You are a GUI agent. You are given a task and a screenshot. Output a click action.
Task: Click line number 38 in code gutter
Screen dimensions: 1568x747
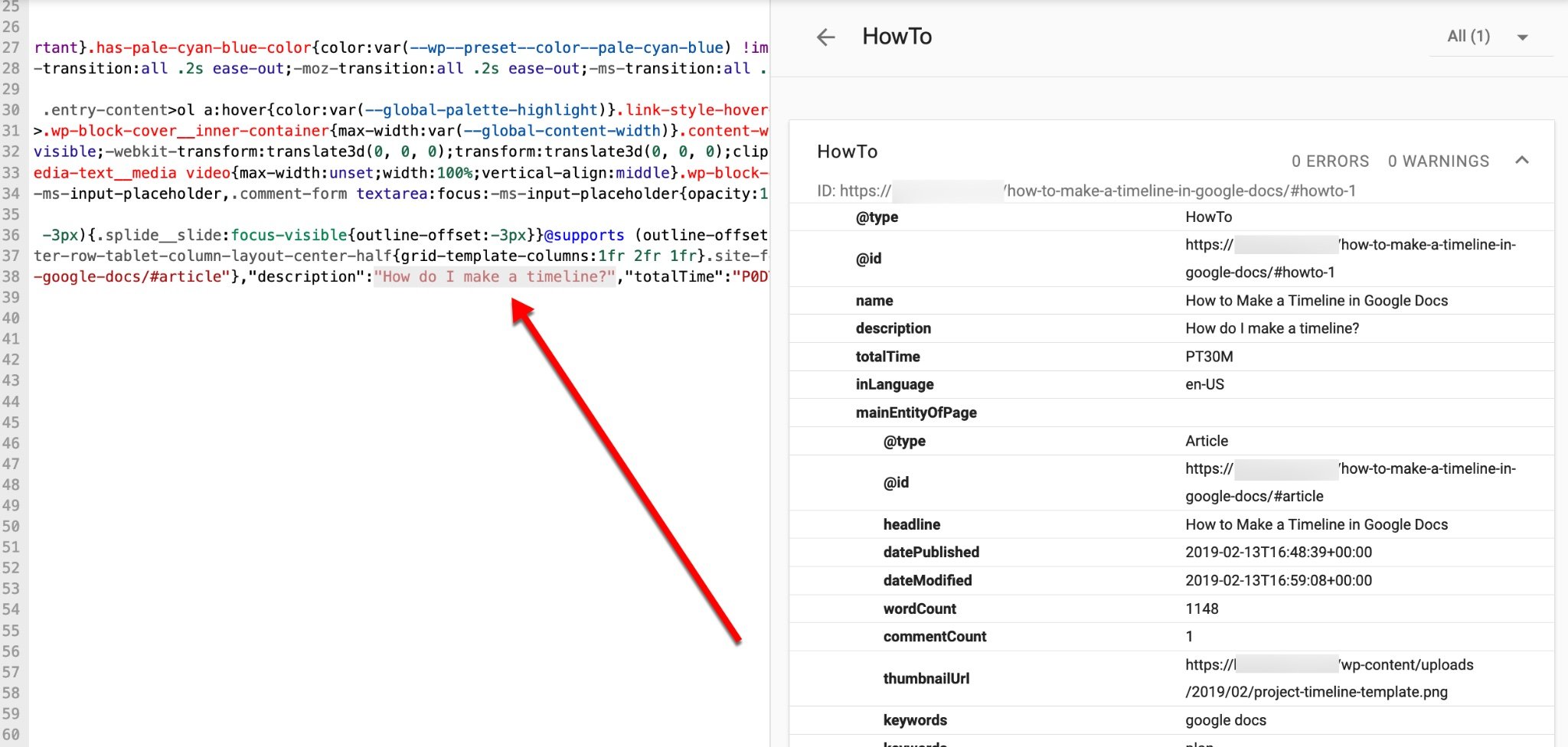click(11, 276)
